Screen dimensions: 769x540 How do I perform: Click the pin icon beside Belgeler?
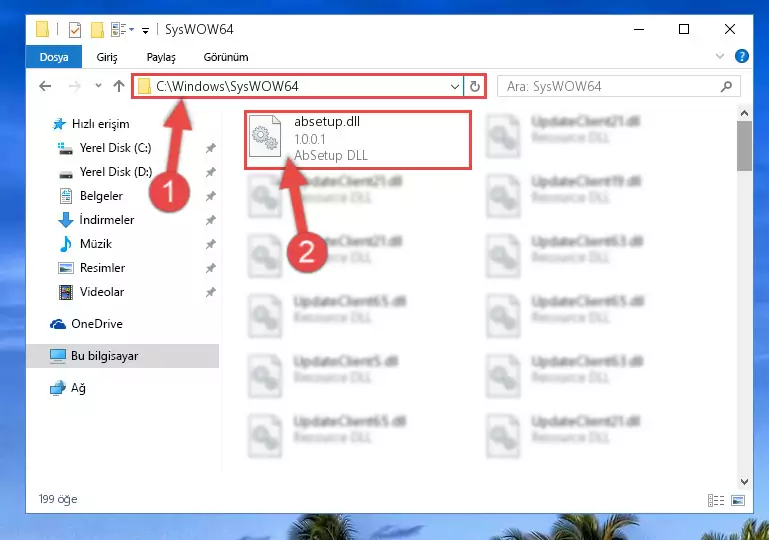(x=210, y=196)
